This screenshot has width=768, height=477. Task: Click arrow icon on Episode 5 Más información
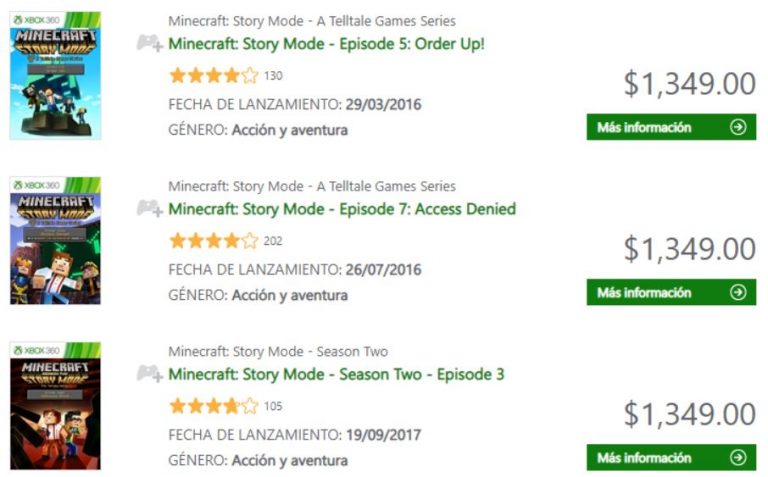[x=738, y=127]
